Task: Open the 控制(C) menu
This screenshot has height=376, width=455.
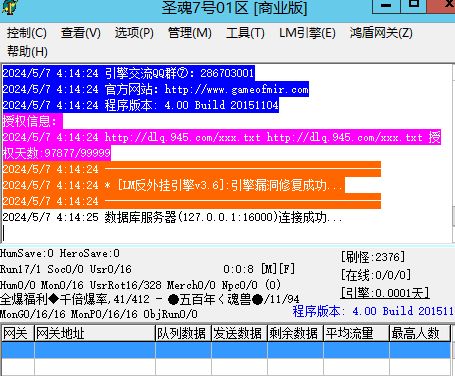Action: [27, 33]
